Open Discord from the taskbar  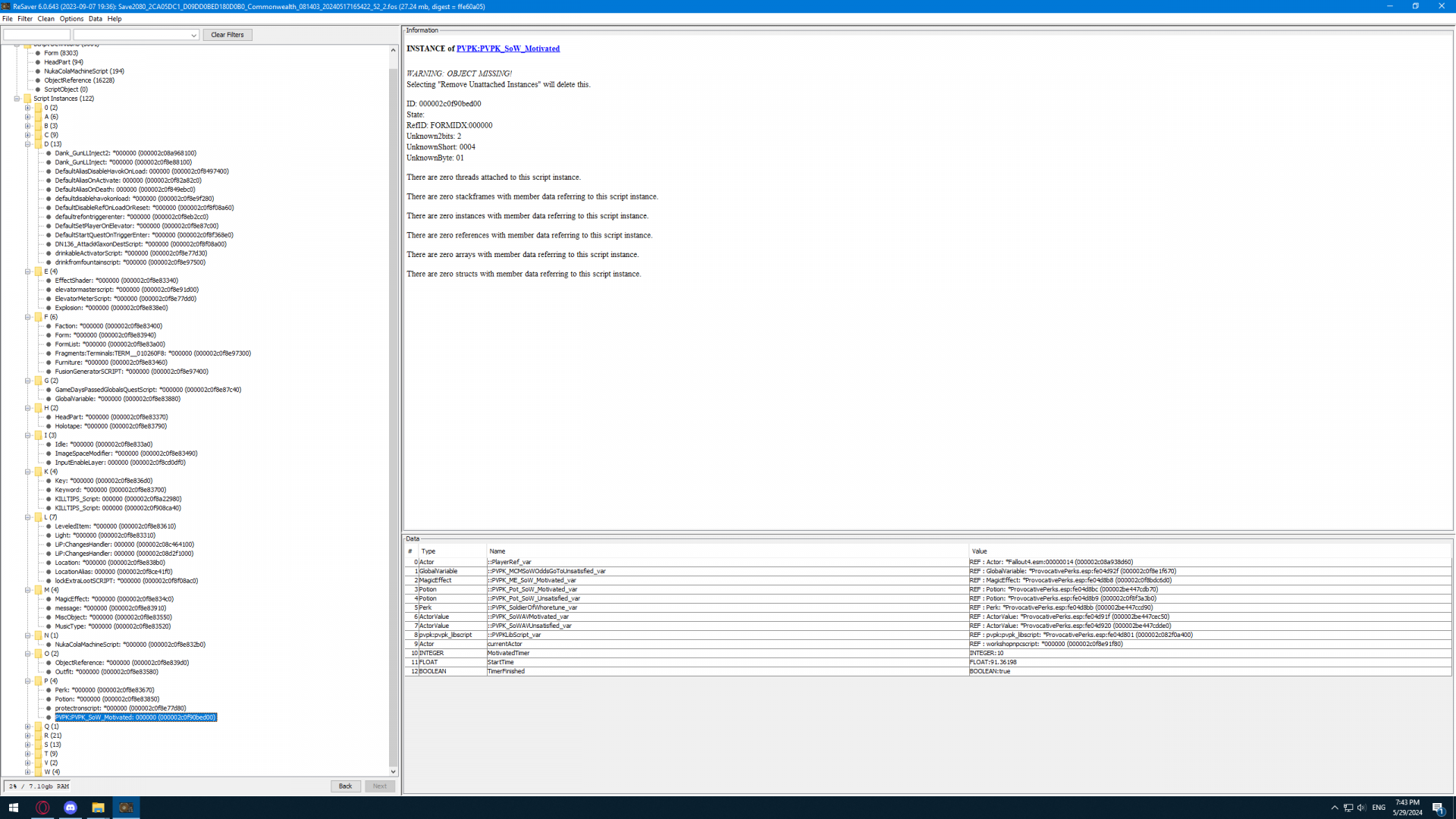point(71,808)
